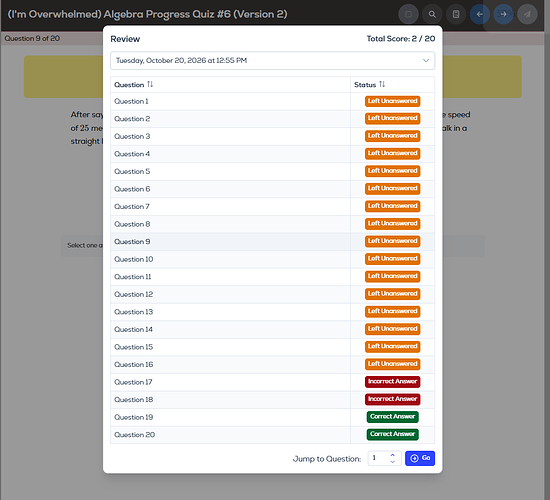The height and width of the screenshot is (500, 550).
Task: Click the quiz title in the header
Action: click(147, 14)
